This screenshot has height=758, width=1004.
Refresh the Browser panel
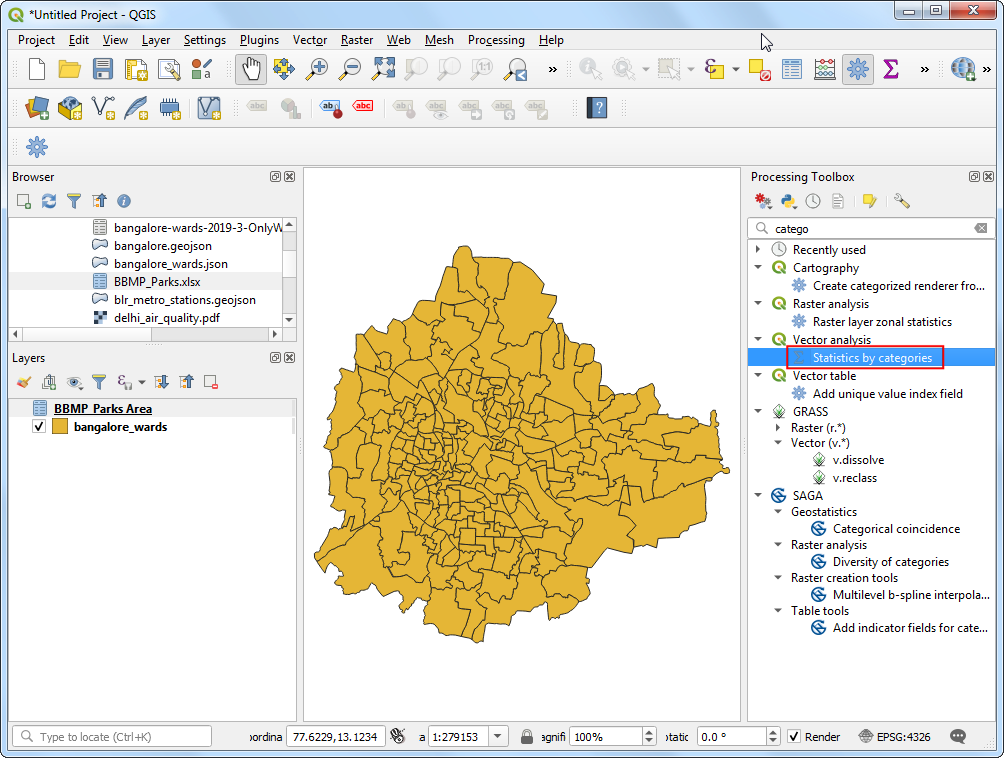(x=47, y=201)
